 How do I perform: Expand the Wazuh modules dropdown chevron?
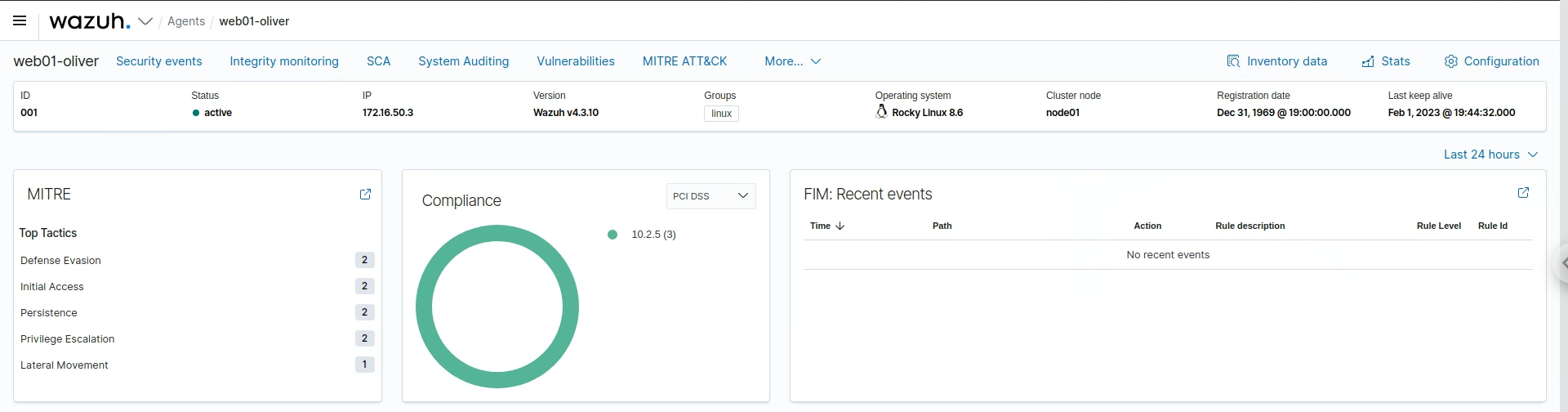click(x=145, y=21)
